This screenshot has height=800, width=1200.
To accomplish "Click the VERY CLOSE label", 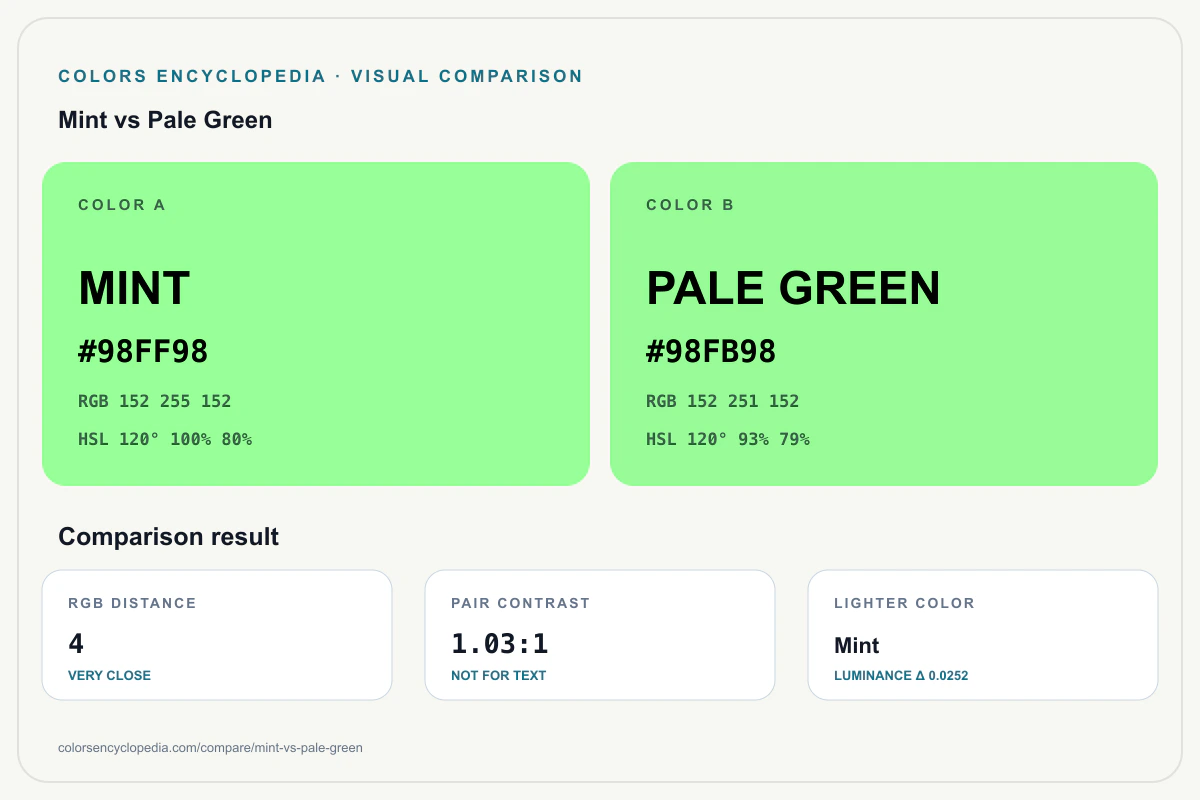I will [109, 676].
